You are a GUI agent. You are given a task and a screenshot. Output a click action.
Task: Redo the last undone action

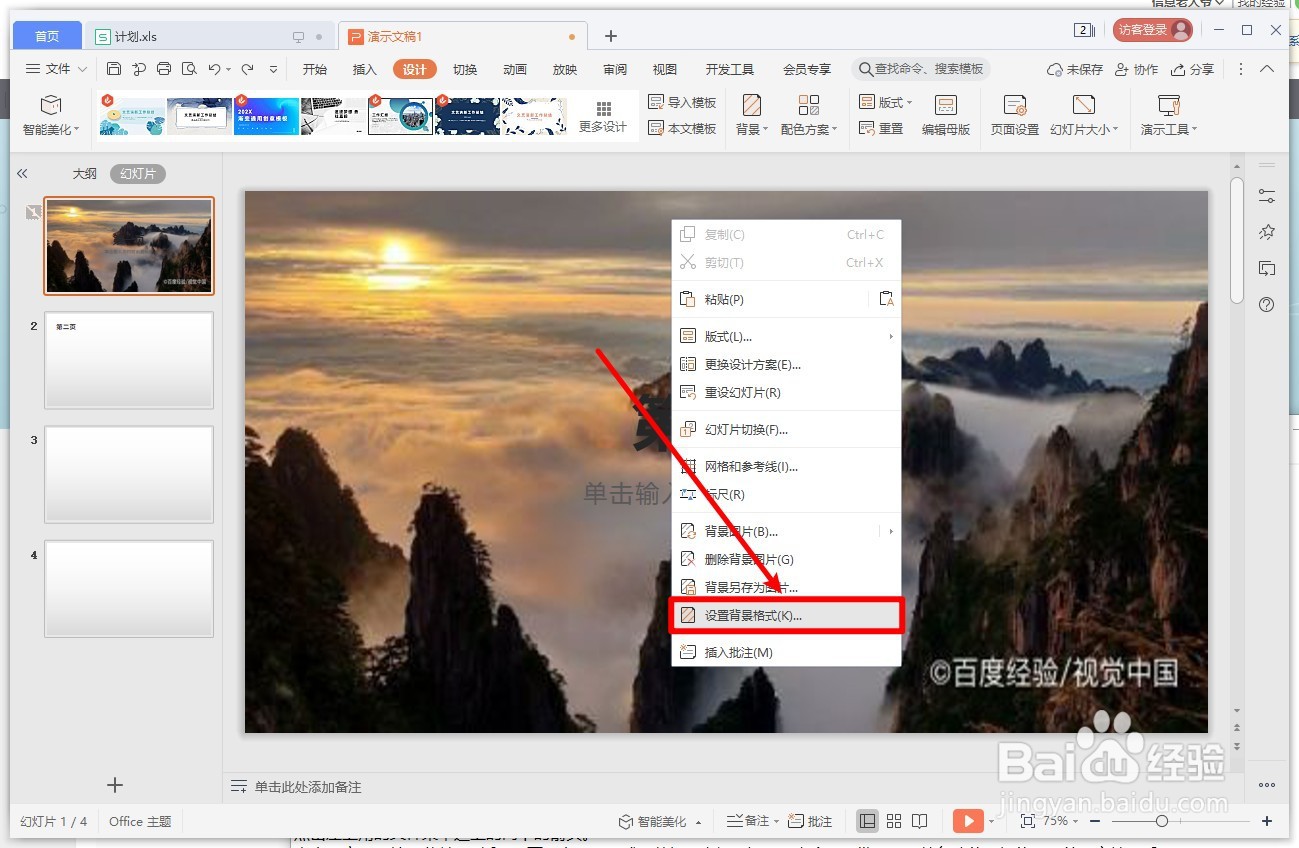247,69
